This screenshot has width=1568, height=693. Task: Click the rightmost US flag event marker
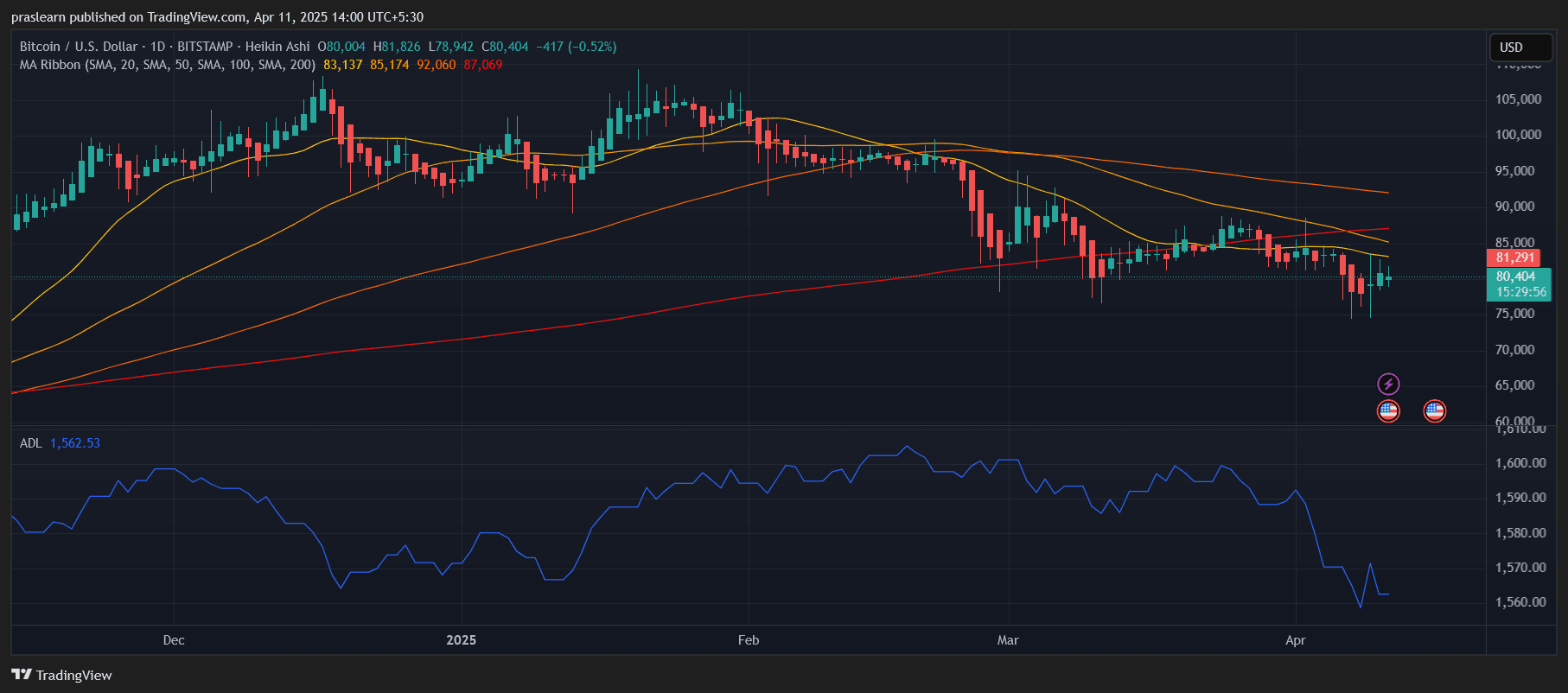coord(1434,411)
